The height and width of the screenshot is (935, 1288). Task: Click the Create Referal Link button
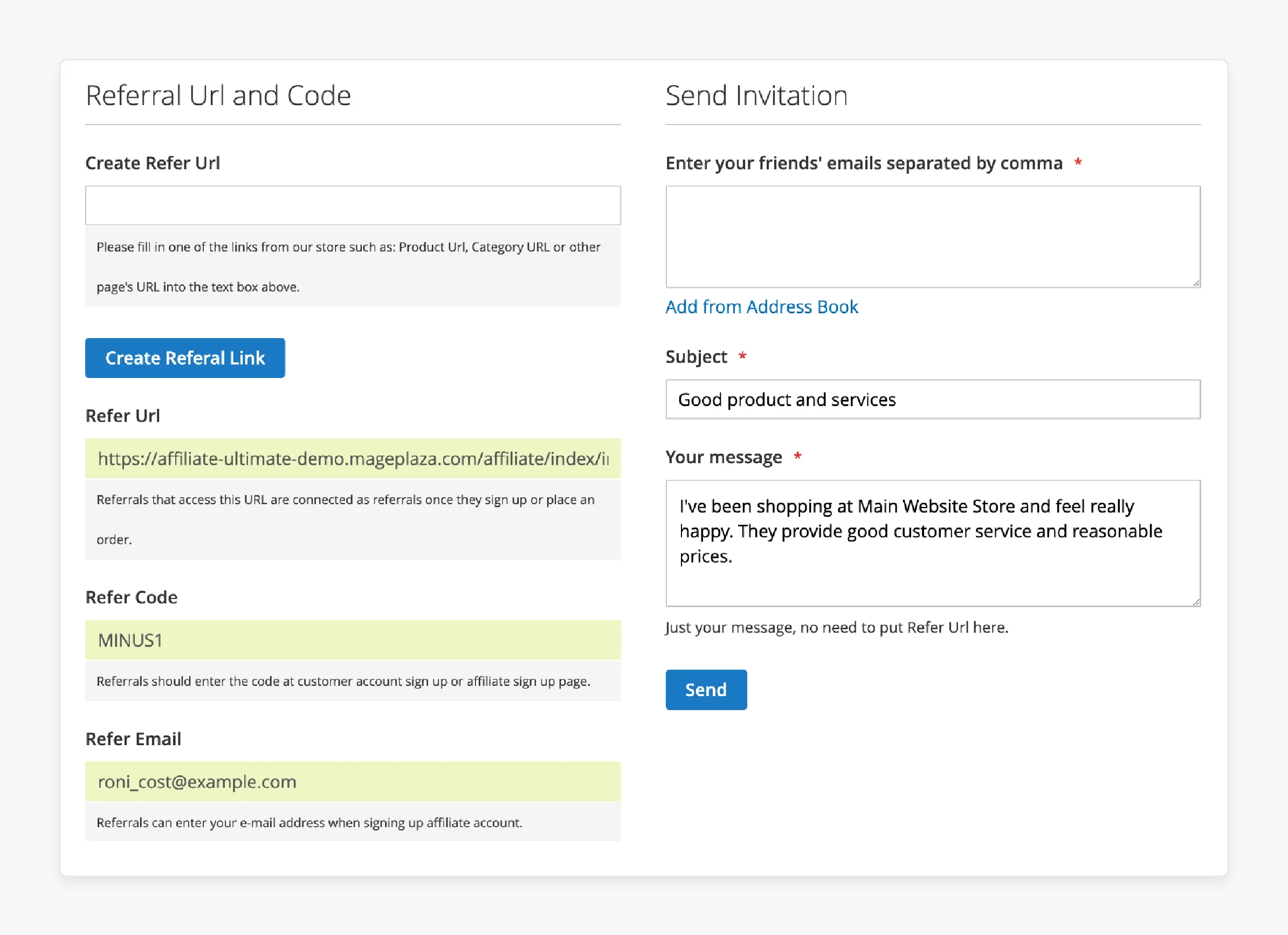tap(185, 358)
